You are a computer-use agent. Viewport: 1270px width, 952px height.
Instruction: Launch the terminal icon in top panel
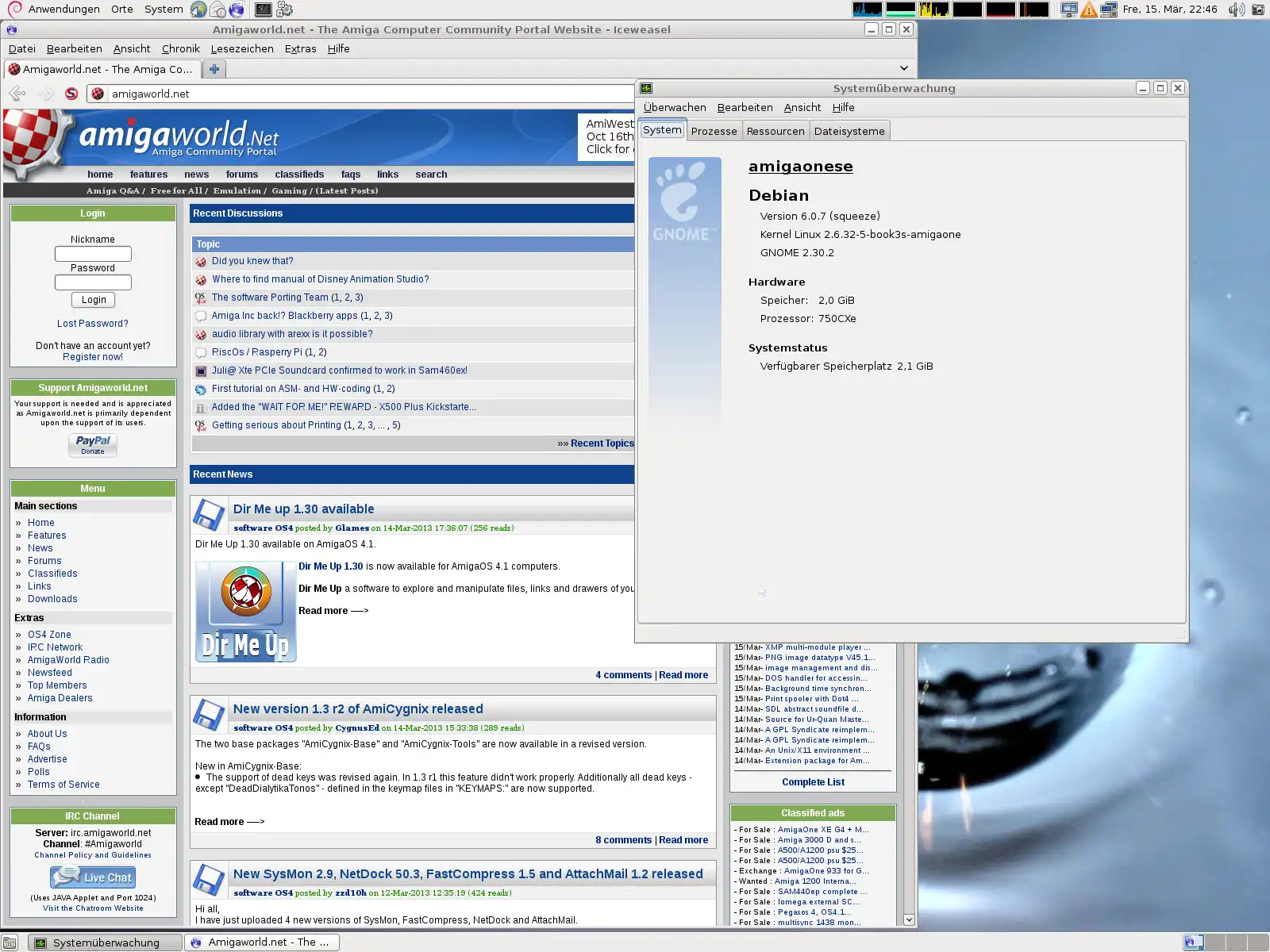point(264,10)
